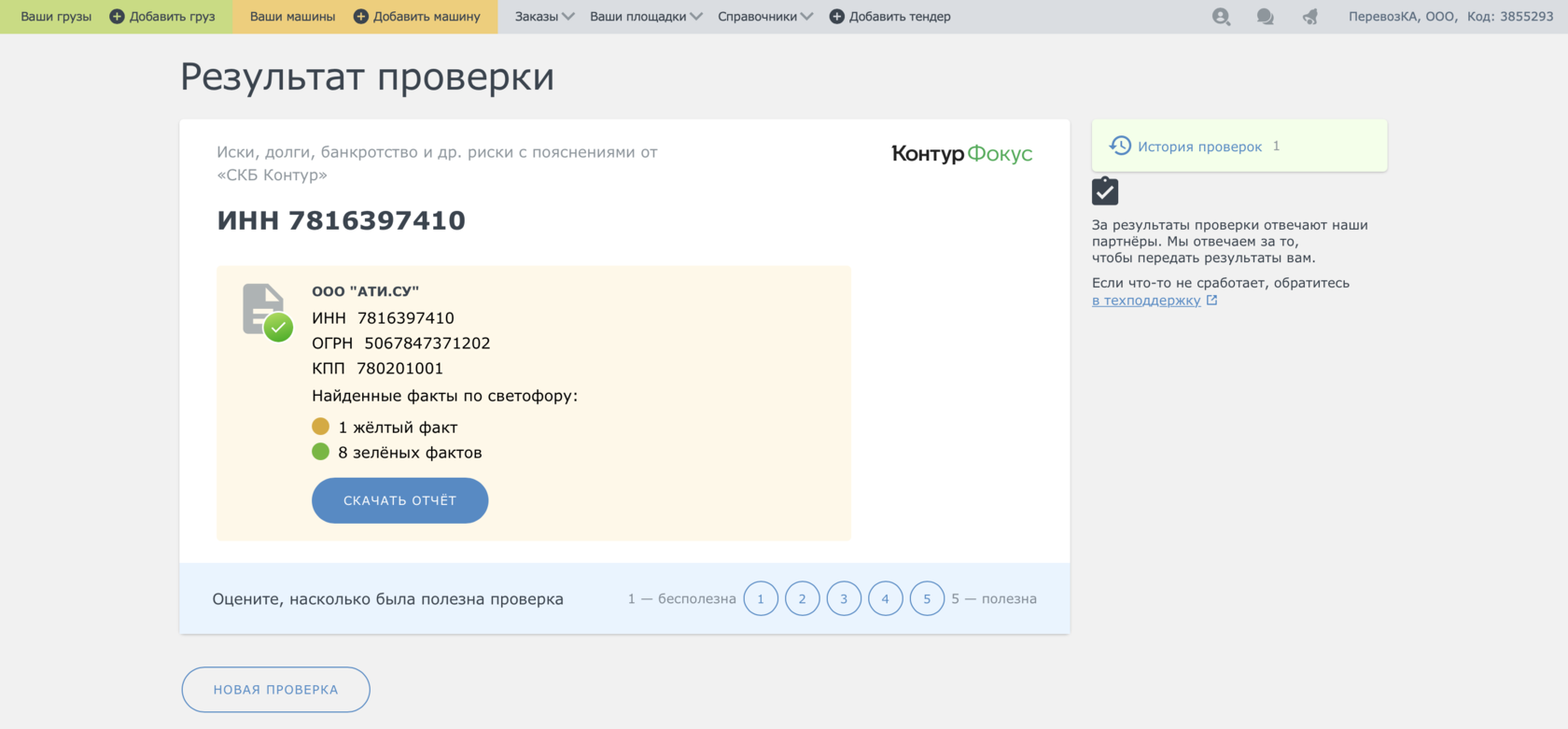Click the clipboard checkmark icon
Screen dimensions: 1568x729
(1105, 190)
